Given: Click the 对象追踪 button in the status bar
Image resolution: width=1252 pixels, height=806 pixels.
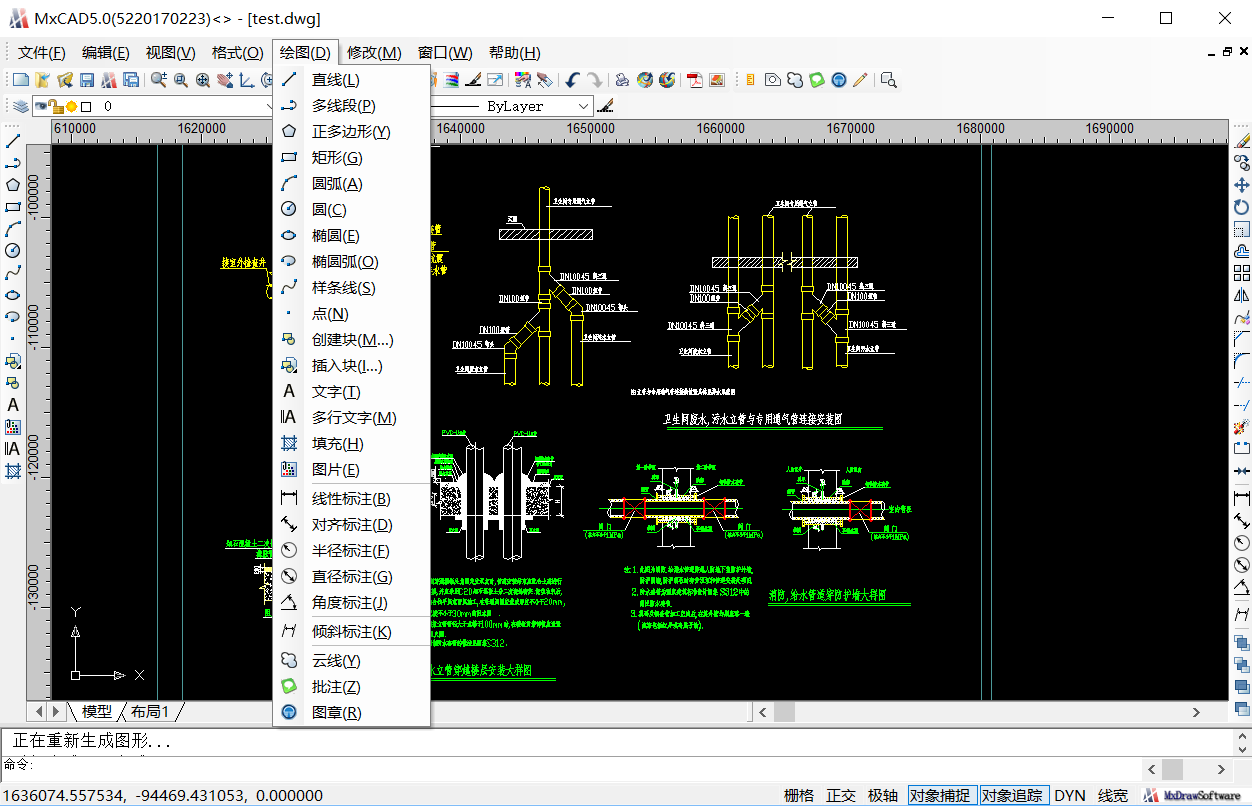Looking at the screenshot, I should point(1013,795).
